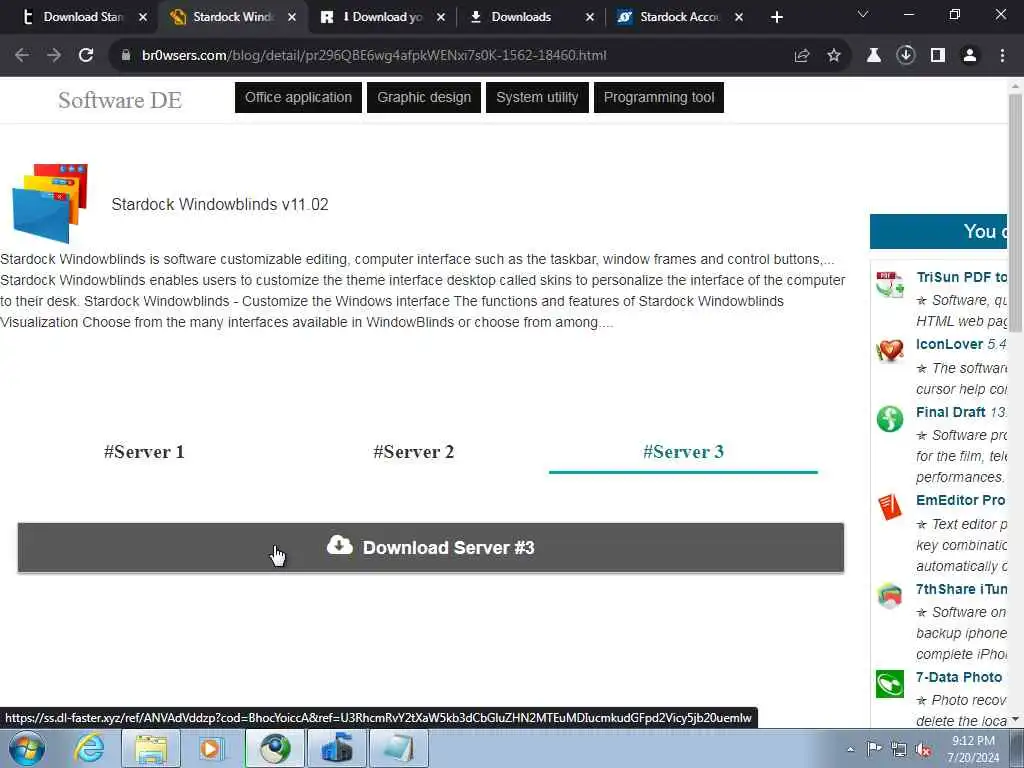1024x768 pixels.
Task: Open the TriSun PDF sidebar link
Action: click(x=961, y=277)
